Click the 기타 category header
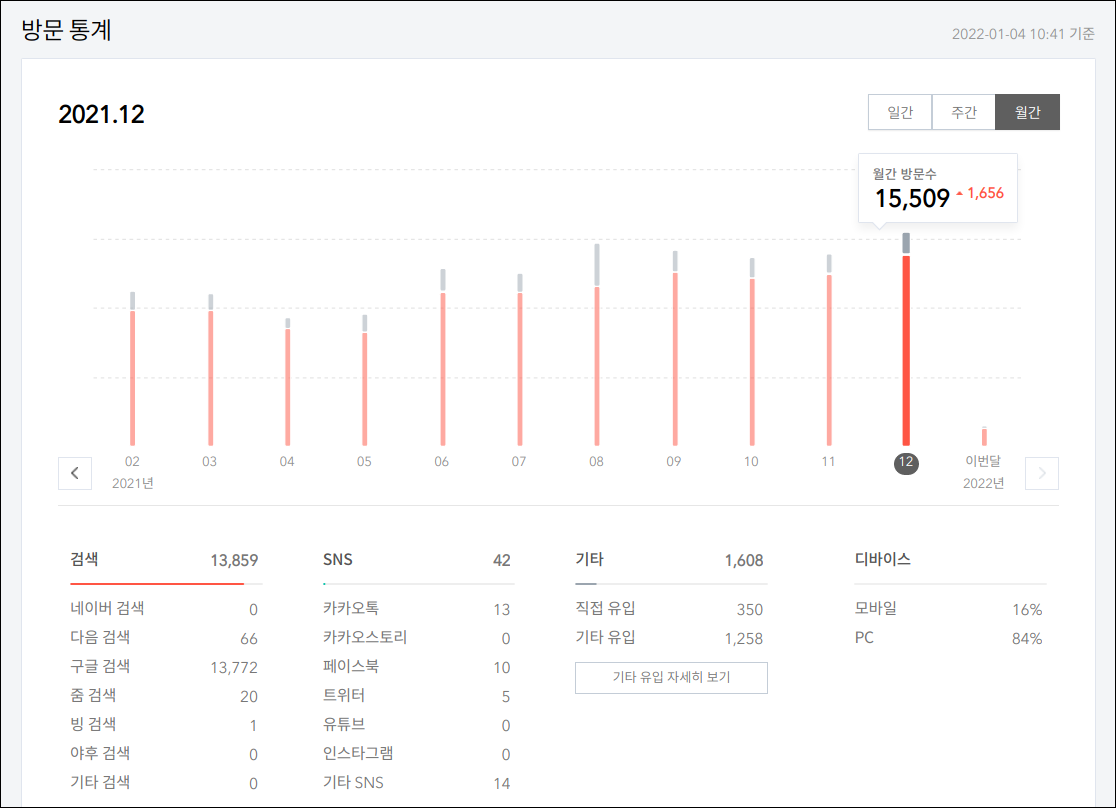Screen dimensions: 1116x808 589,560
